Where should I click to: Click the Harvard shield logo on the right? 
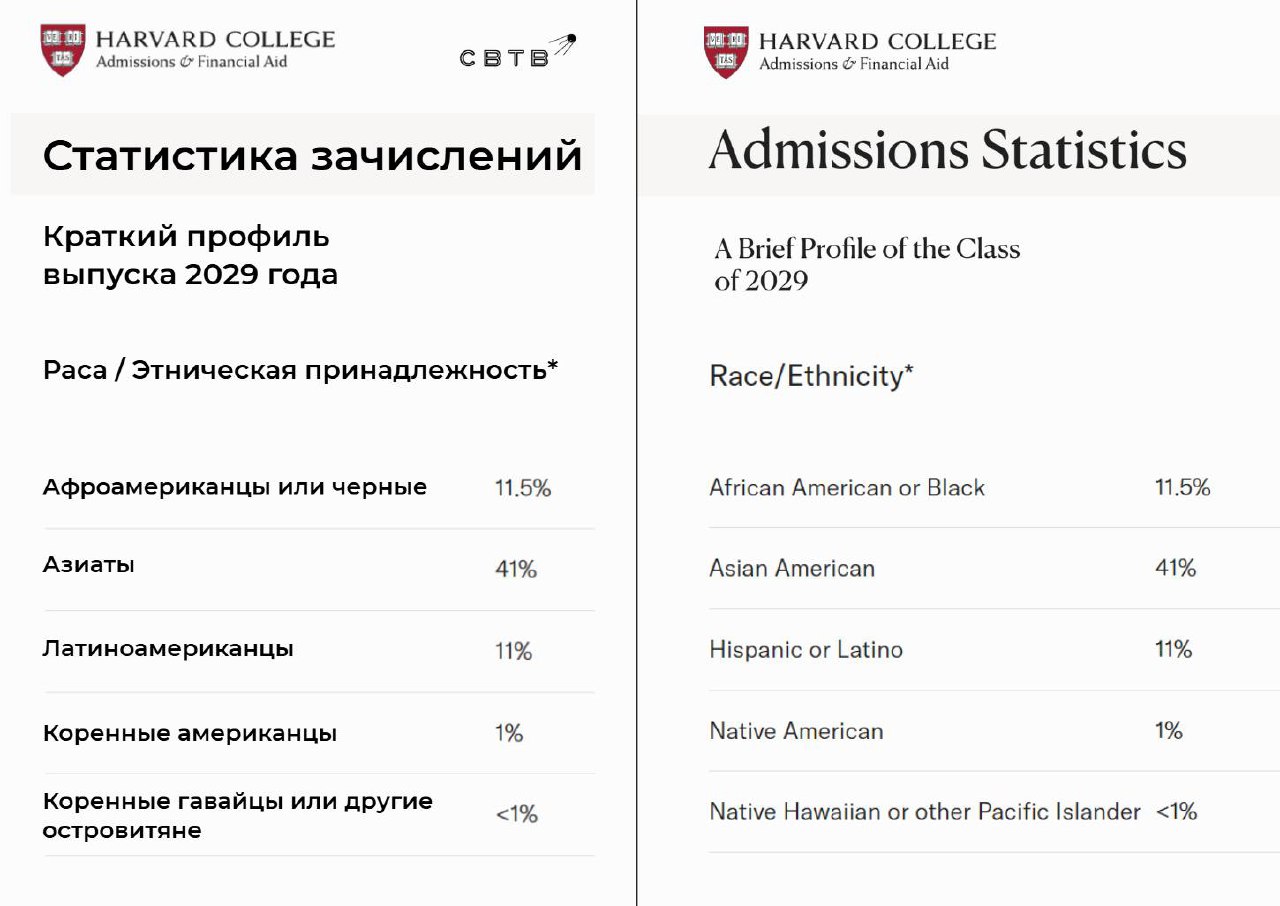click(726, 51)
